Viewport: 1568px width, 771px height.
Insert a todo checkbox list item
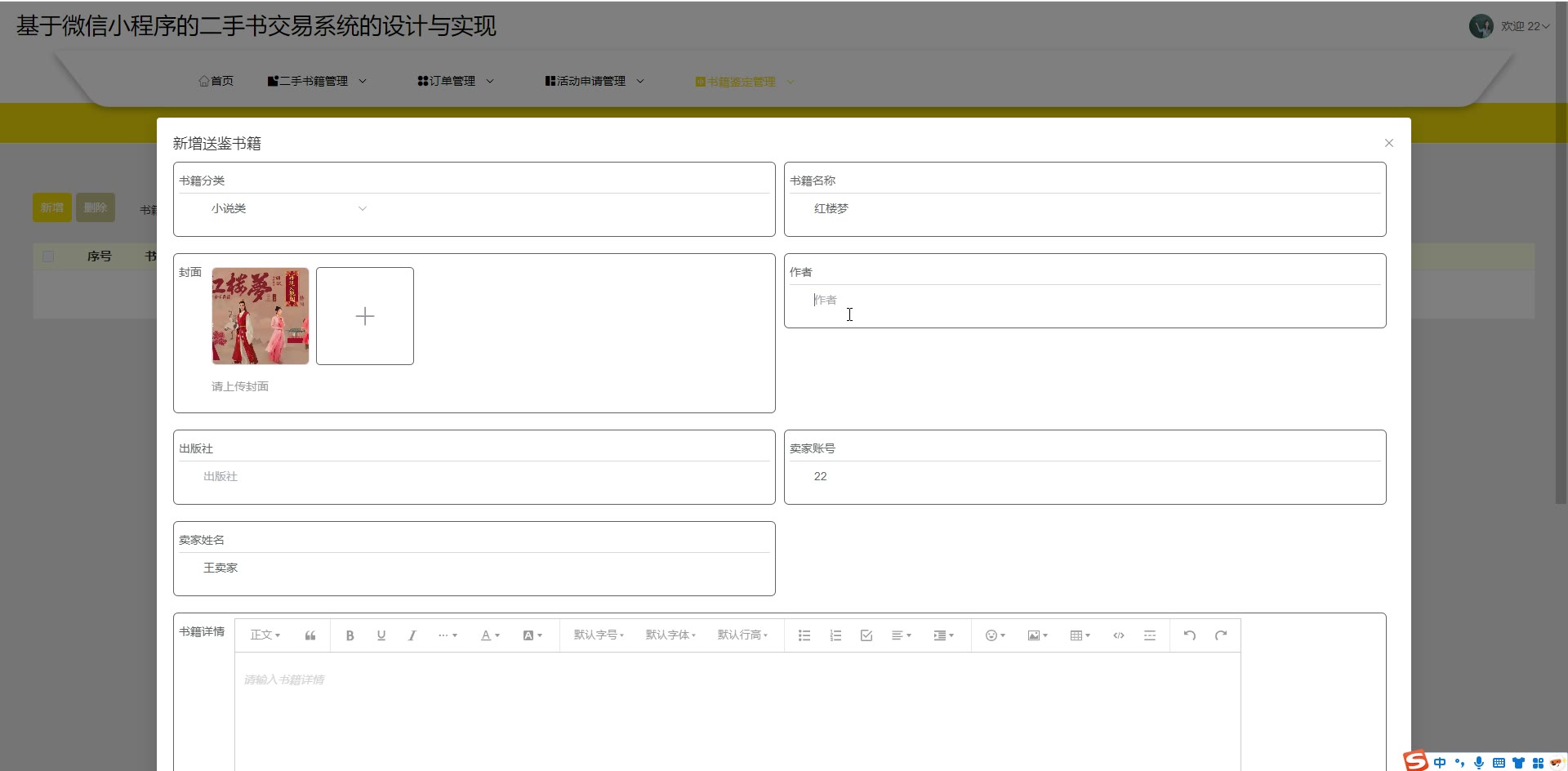pyautogui.click(x=866, y=635)
